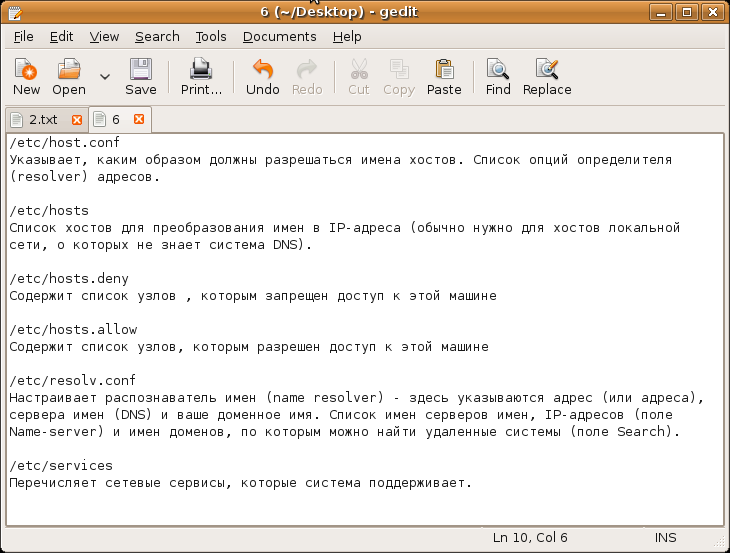Screen dimensions: 730x553
Task: Select the tab named 6
Action: point(115,120)
